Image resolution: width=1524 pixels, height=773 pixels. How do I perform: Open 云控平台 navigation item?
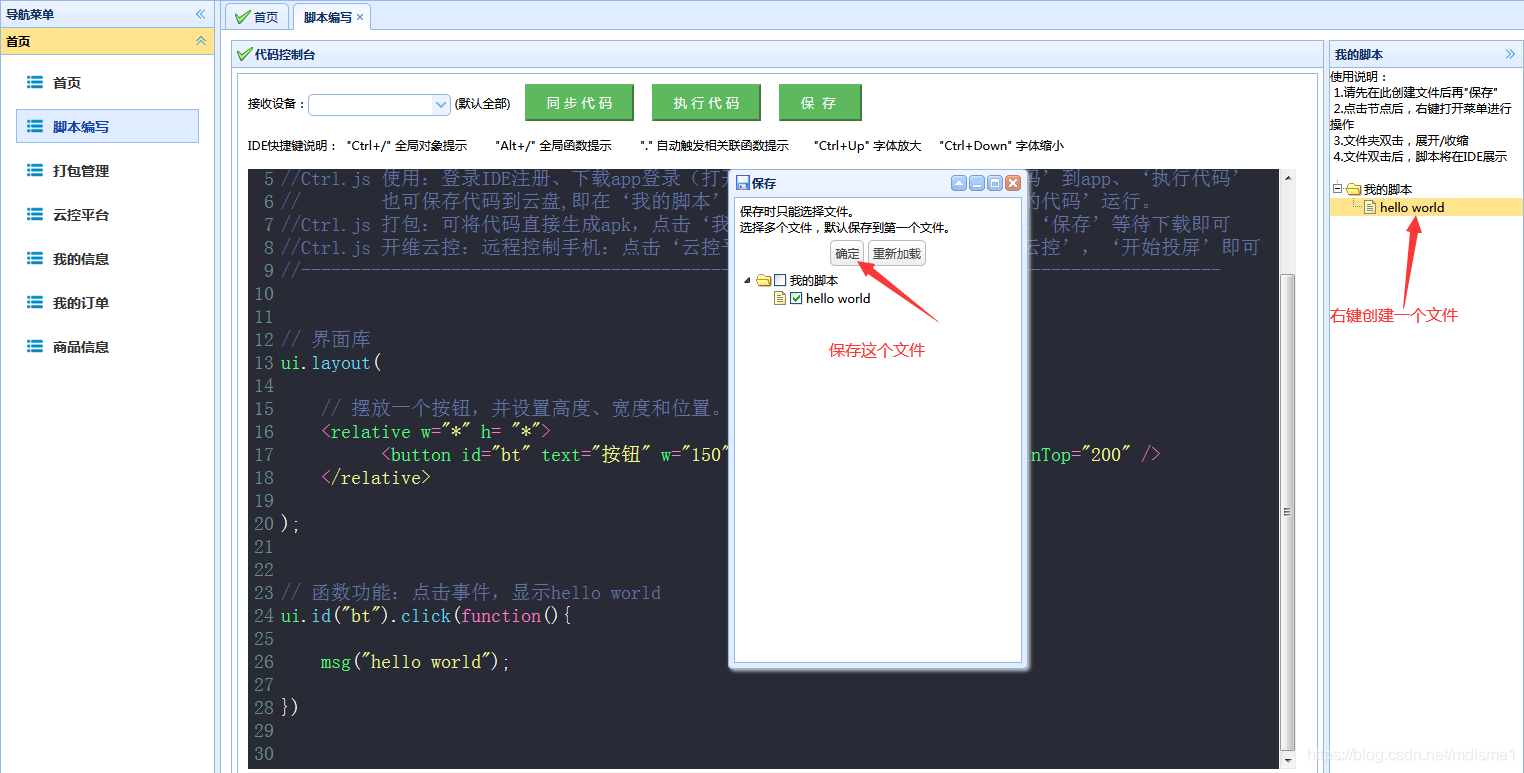[x=108, y=215]
